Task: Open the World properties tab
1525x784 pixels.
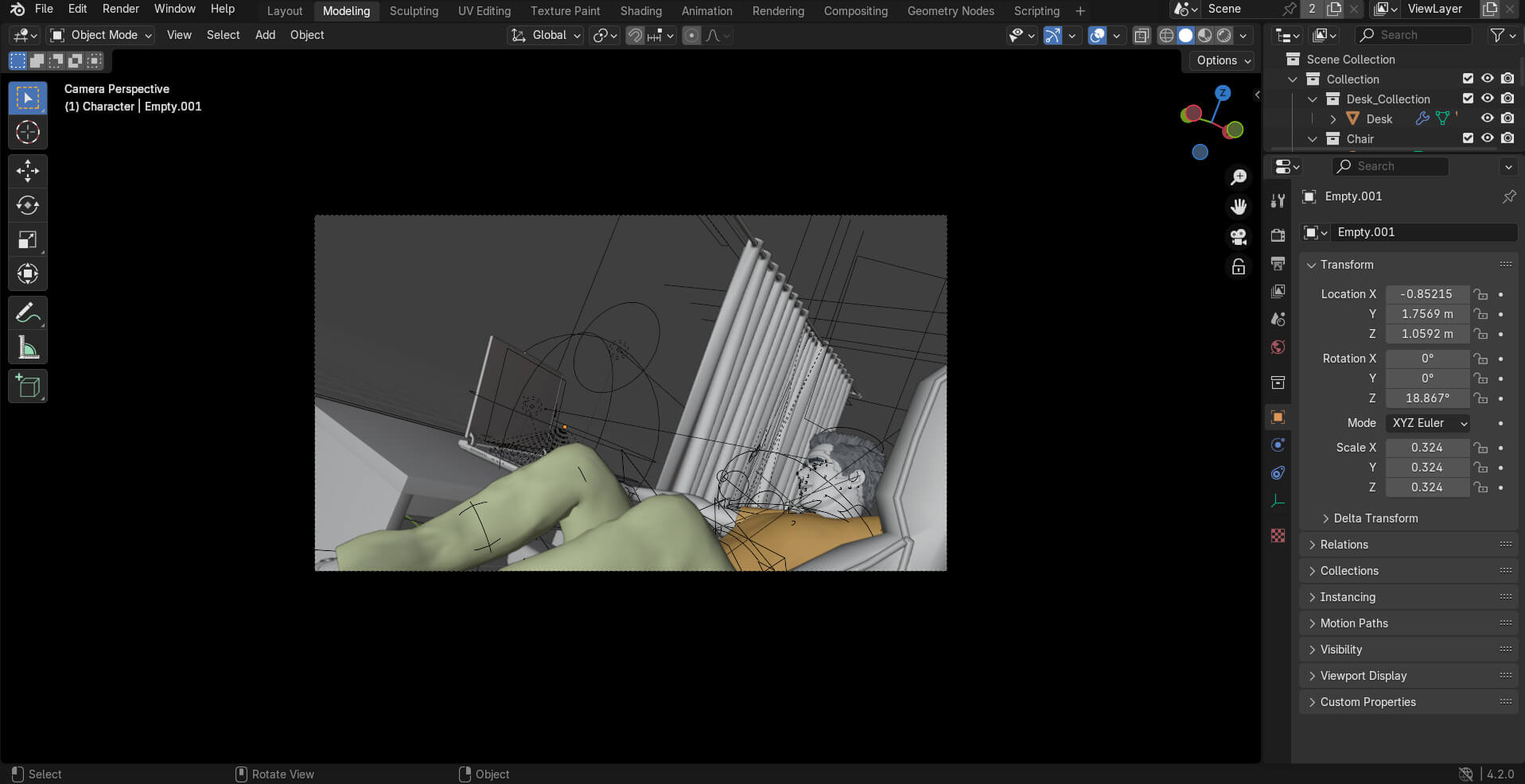Action: point(1278,347)
